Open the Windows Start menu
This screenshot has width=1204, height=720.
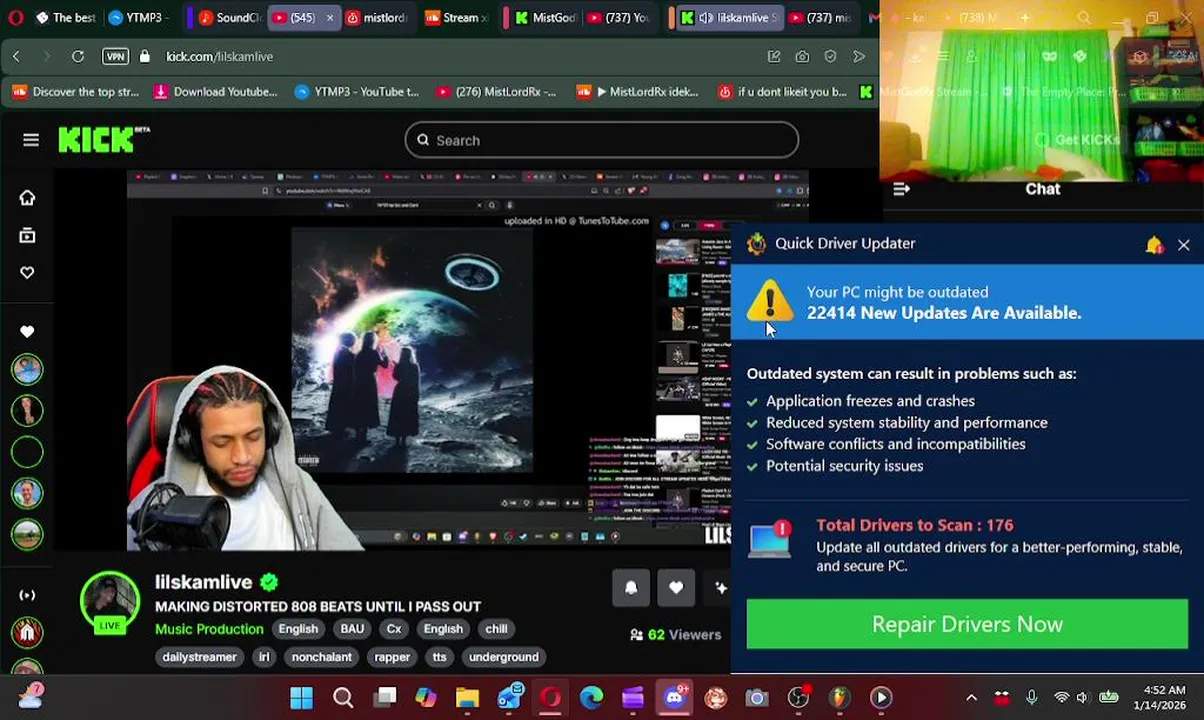point(301,698)
